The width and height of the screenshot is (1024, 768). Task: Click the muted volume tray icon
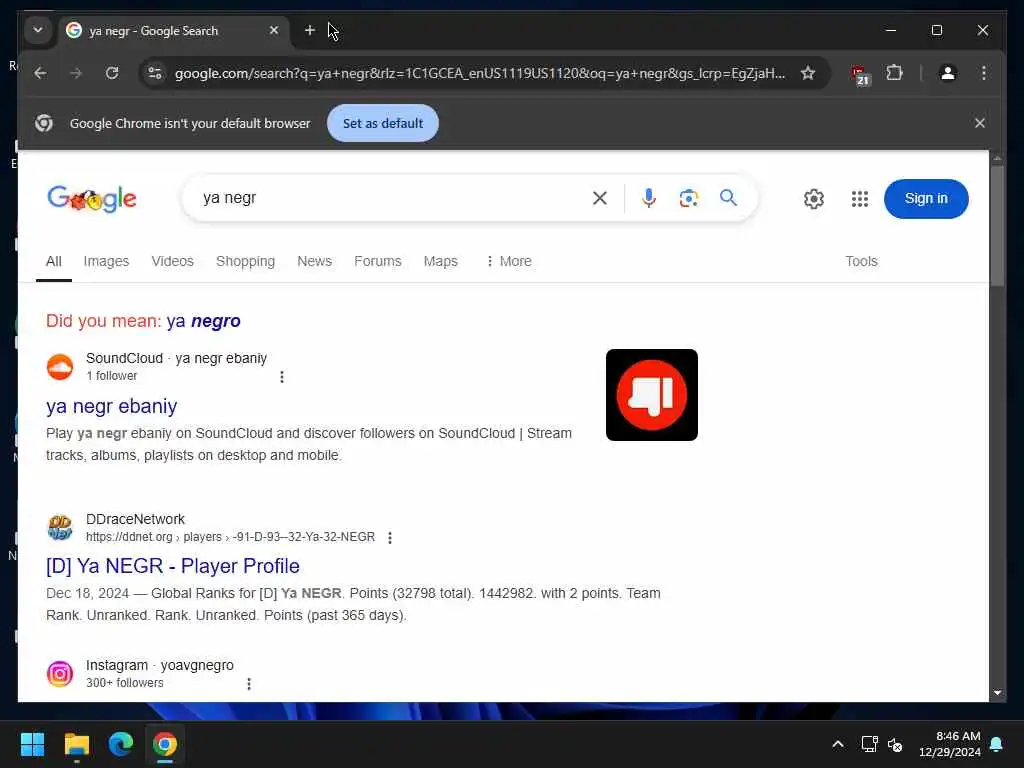coord(895,744)
